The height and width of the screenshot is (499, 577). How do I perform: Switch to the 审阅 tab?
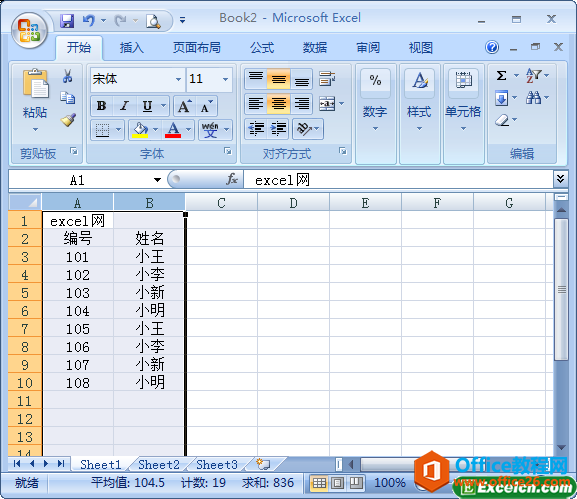[368, 48]
